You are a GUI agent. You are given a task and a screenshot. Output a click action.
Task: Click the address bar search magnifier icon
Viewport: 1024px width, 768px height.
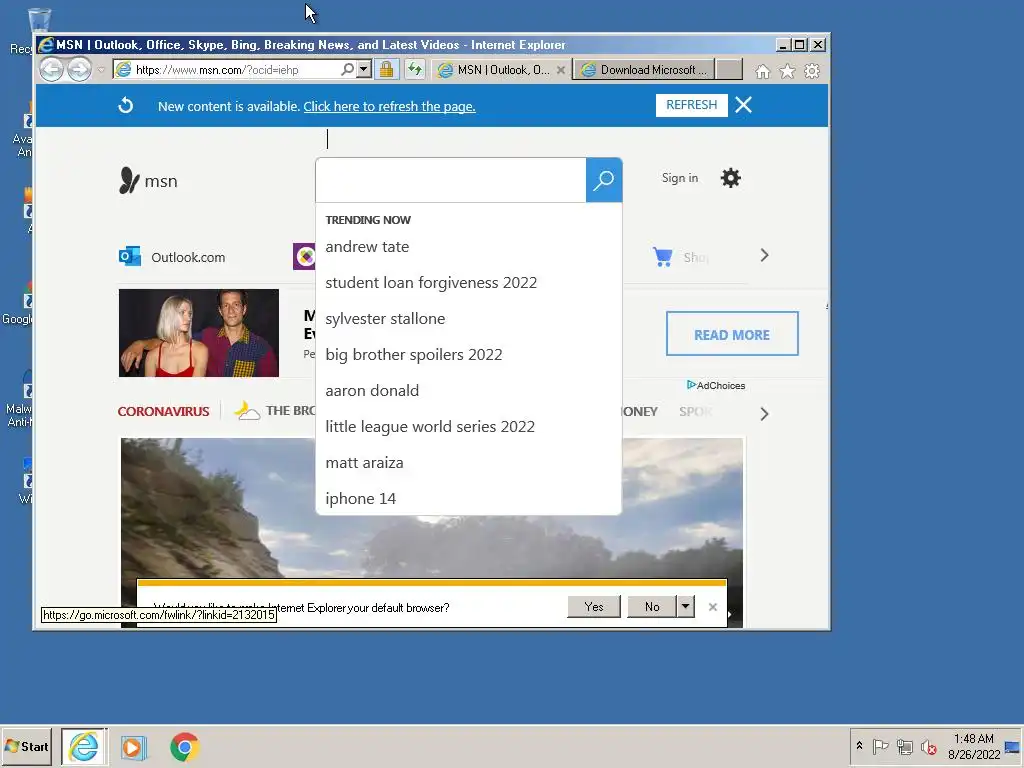click(347, 69)
